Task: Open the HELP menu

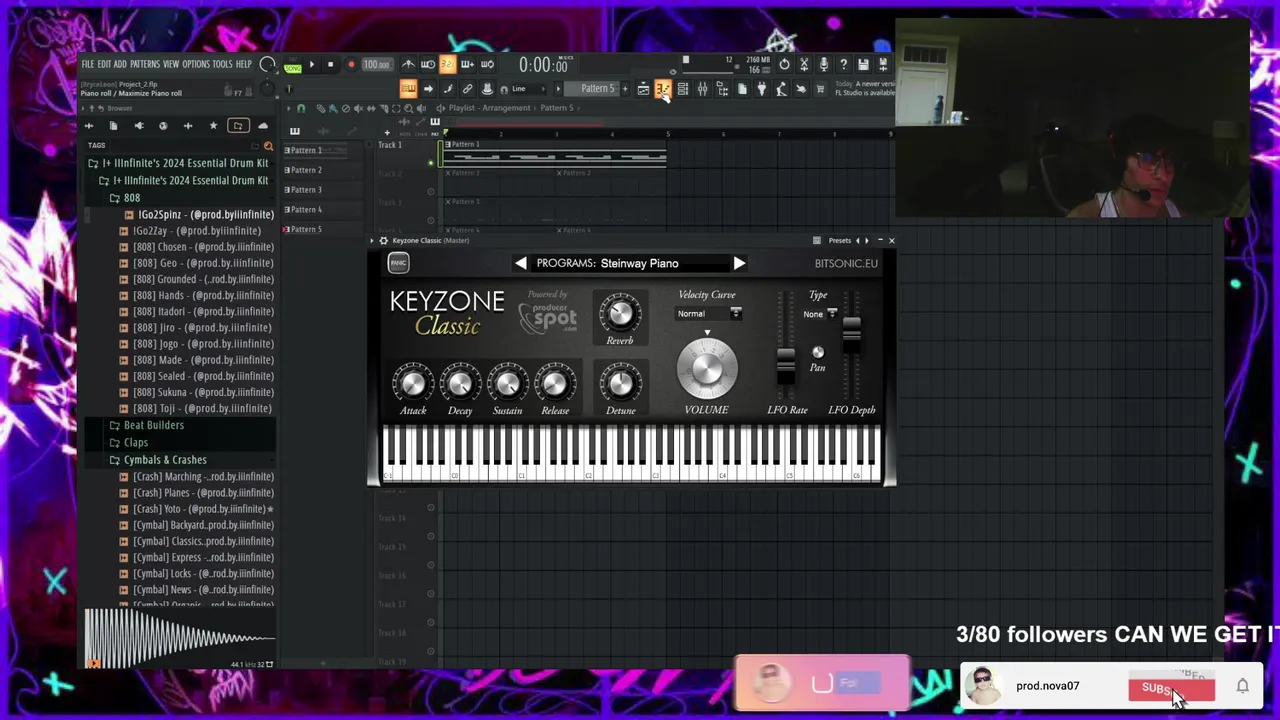Action: click(x=243, y=65)
